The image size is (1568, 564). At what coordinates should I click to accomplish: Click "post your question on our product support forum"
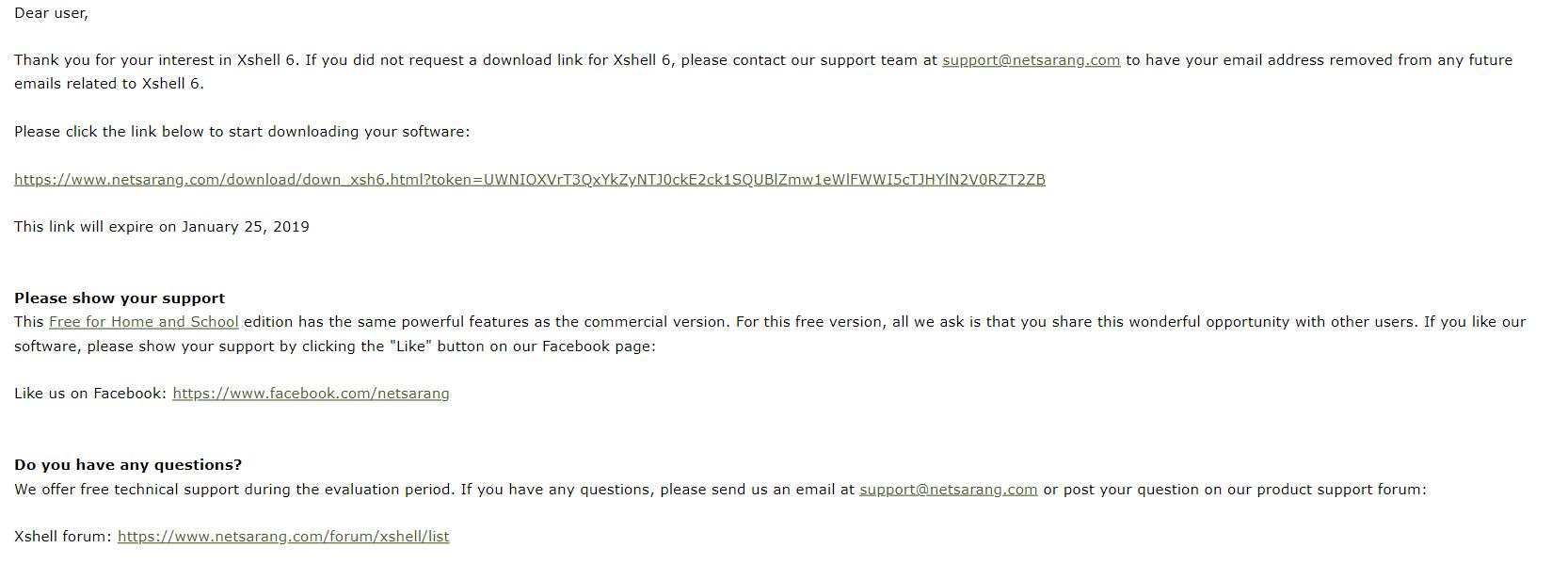[x=1244, y=490]
